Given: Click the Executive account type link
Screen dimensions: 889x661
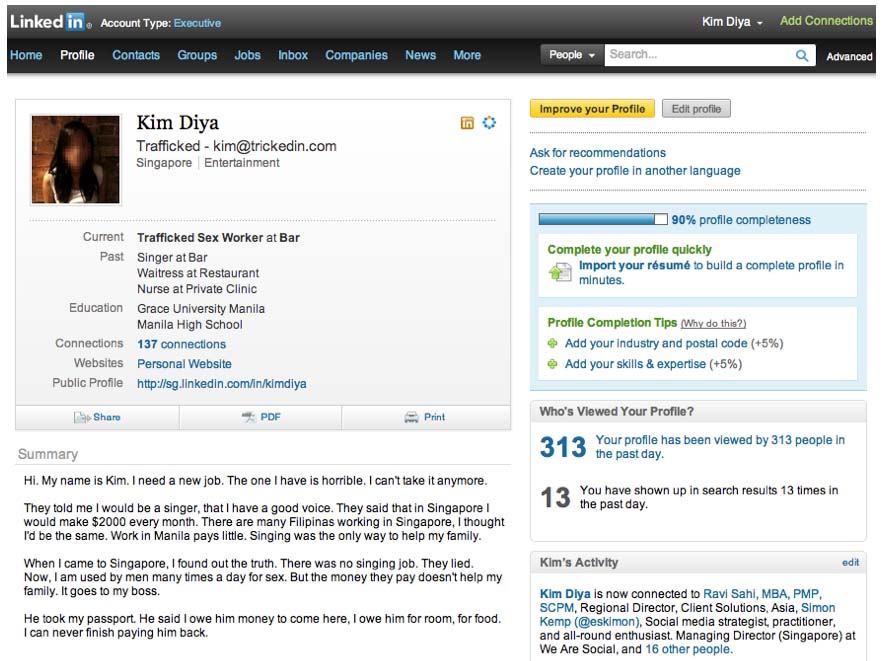Looking at the screenshot, I should tap(197, 23).
